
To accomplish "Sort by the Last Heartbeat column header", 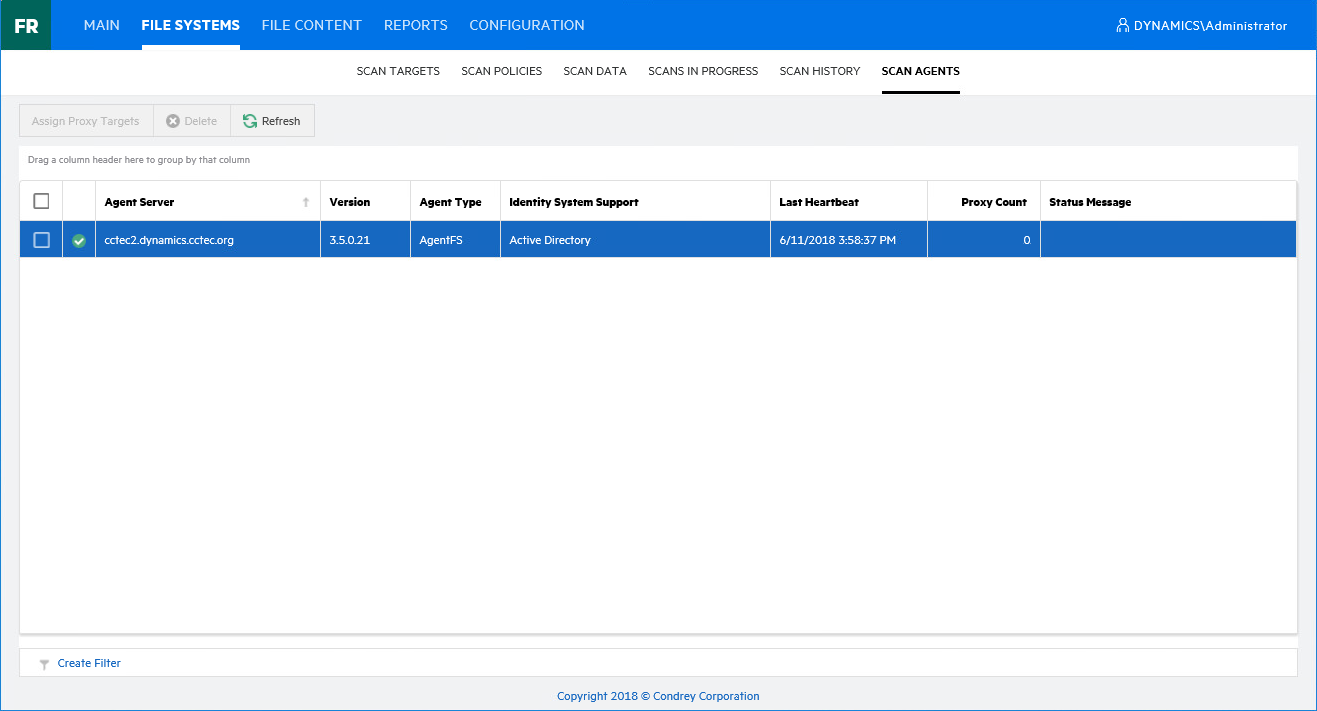I will (818, 202).
